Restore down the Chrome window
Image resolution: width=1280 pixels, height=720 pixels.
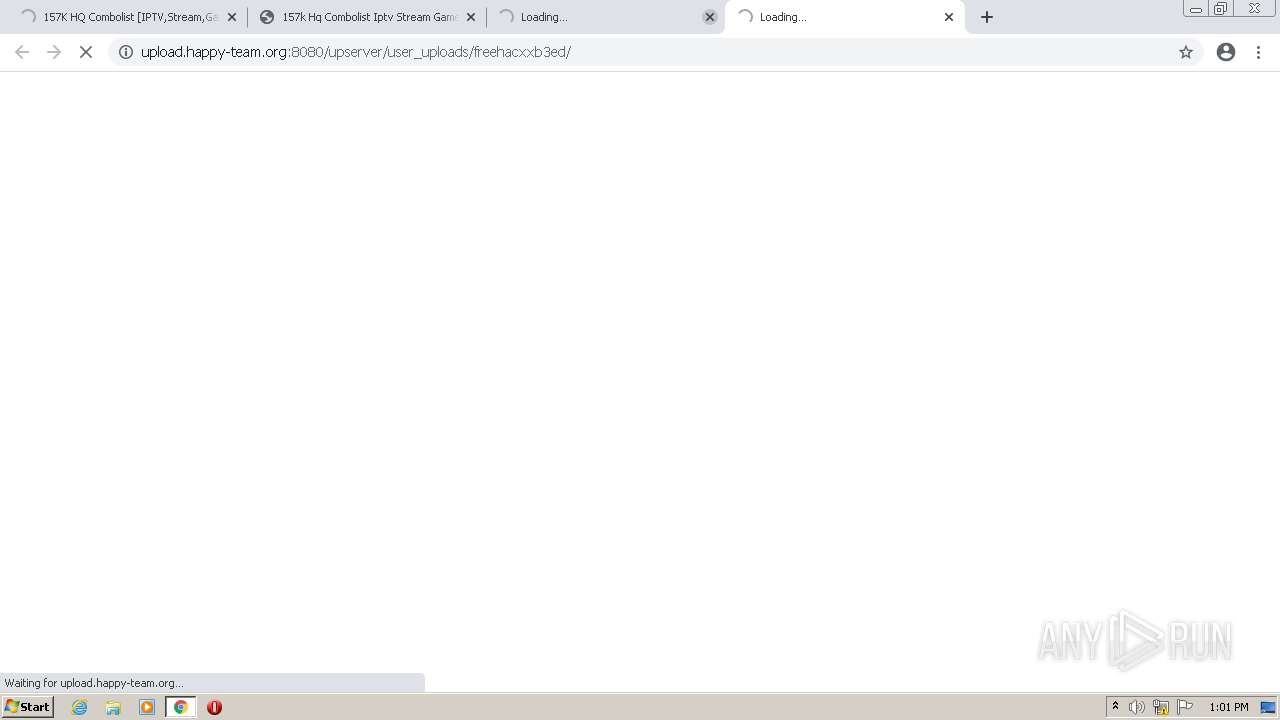tap(1221, 9)
